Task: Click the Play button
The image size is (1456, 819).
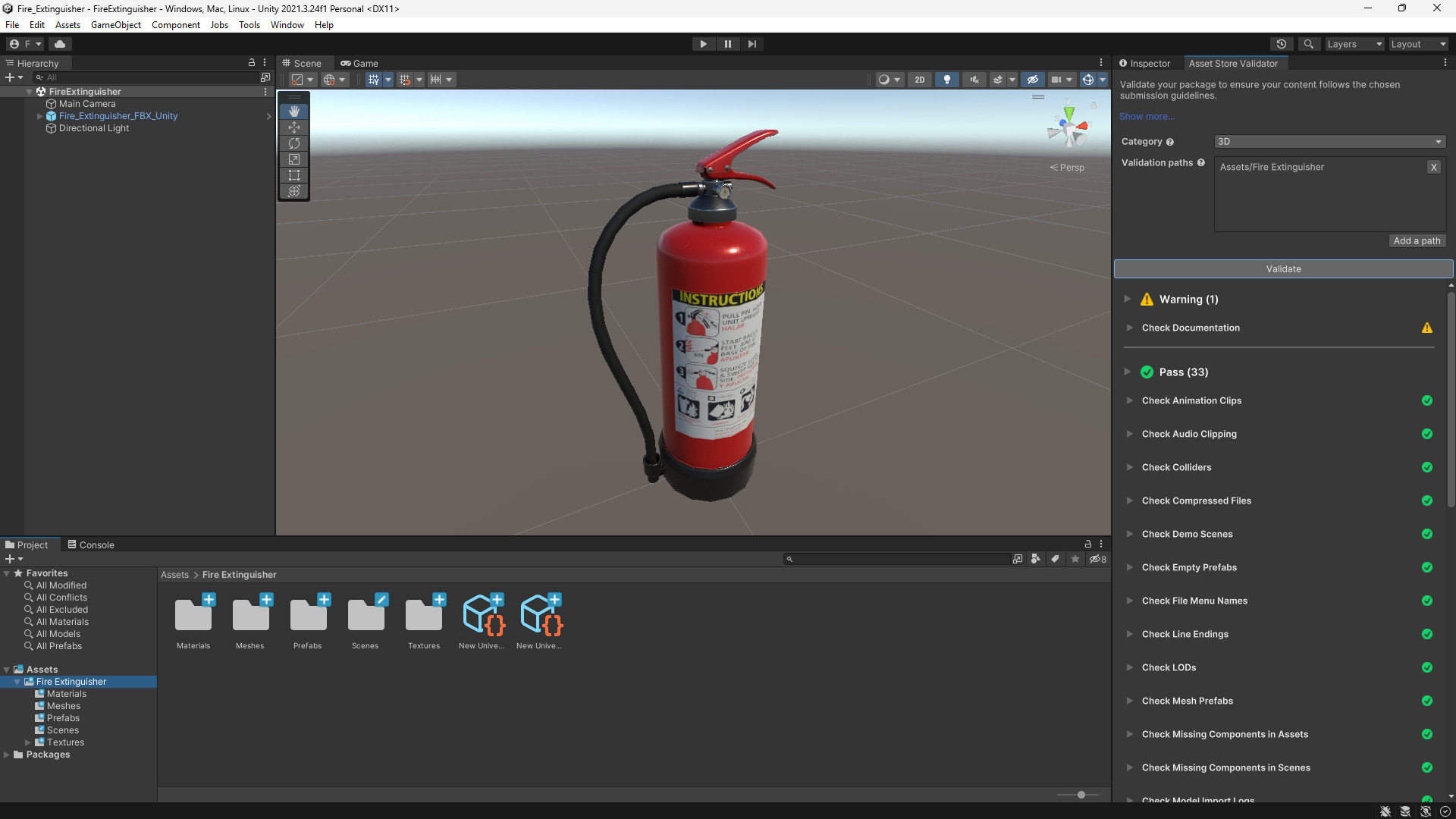Action: (x=704, y=44)
